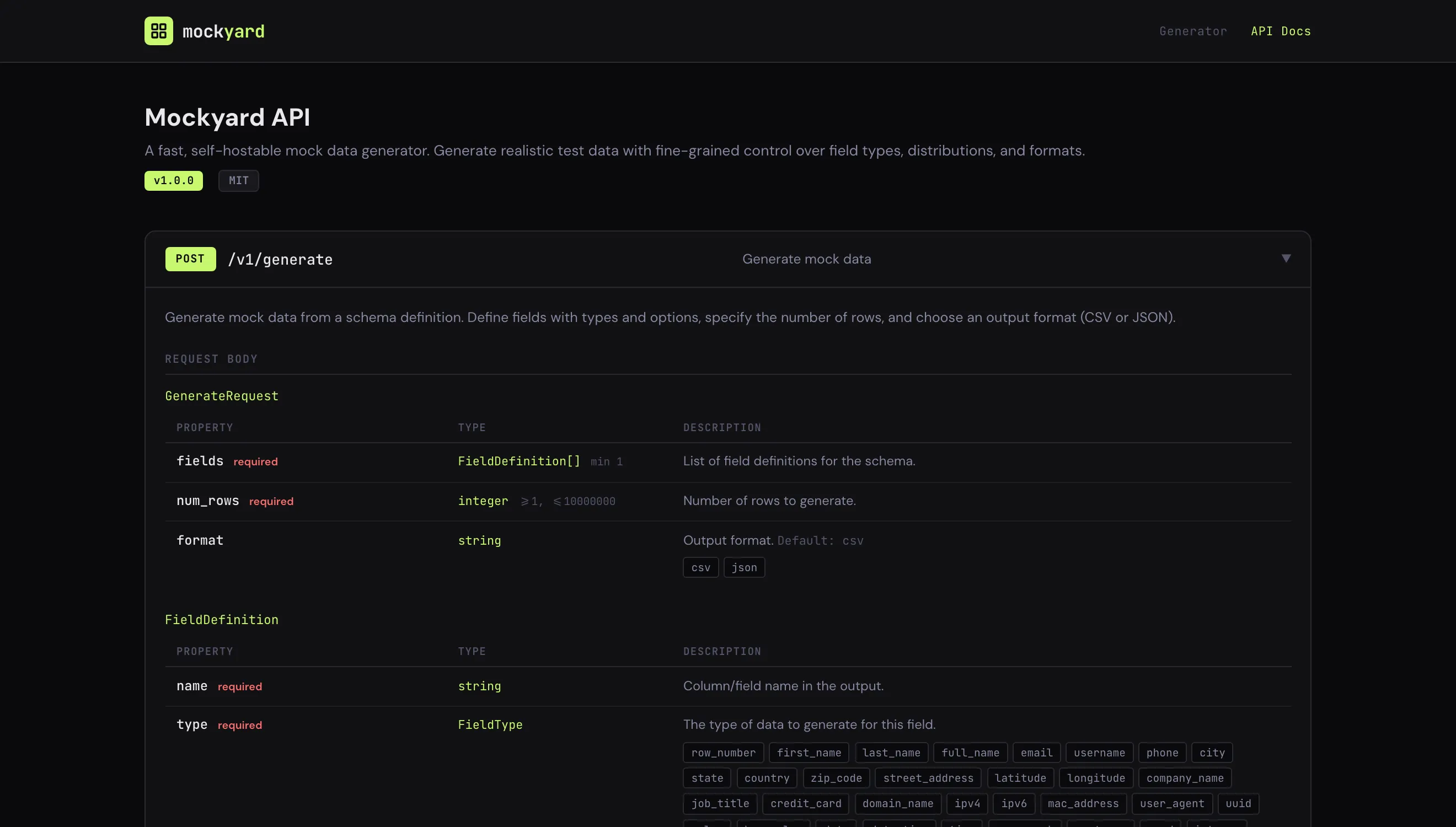Open the API Docs nav link

(1281, 31)
